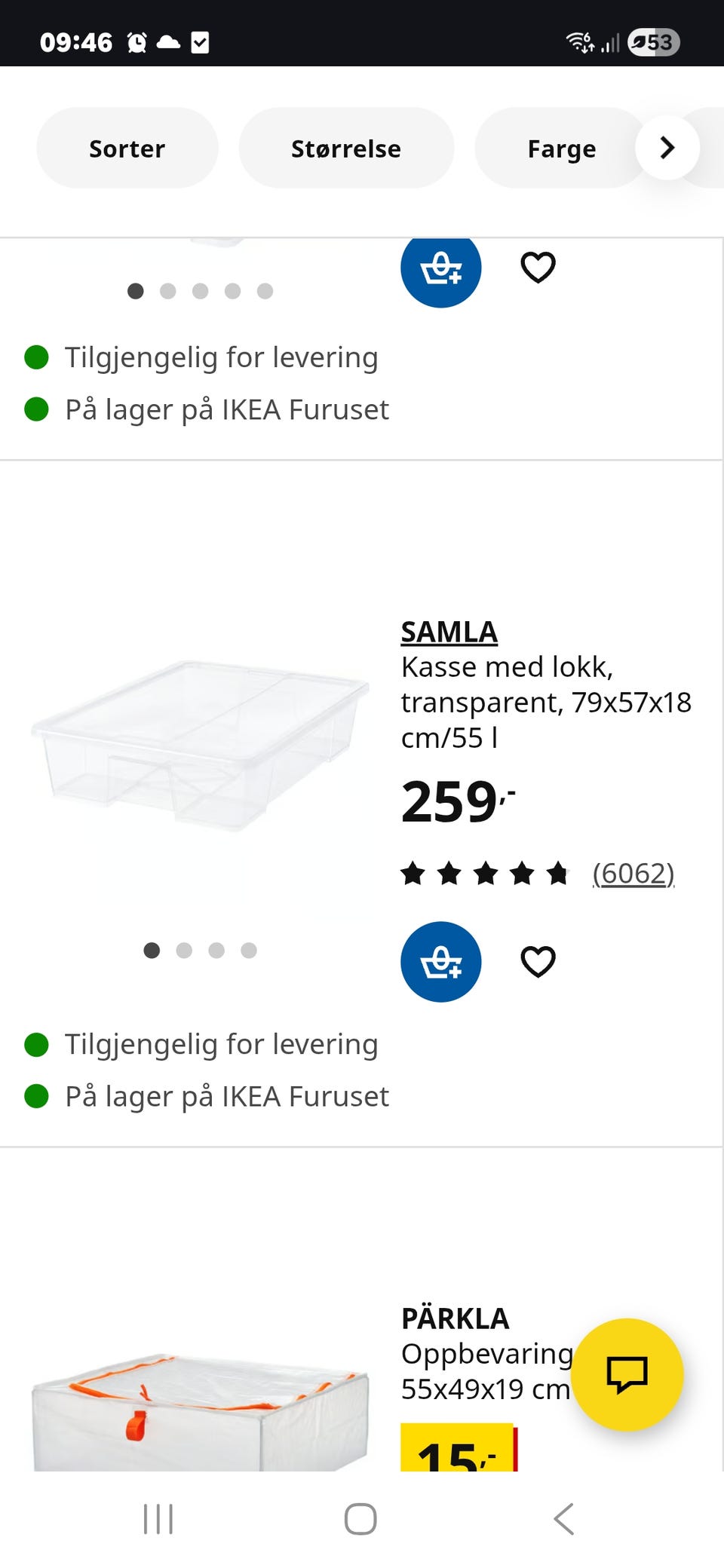
Task: Open the yellow chat support button
Action: coord(627,1374)
